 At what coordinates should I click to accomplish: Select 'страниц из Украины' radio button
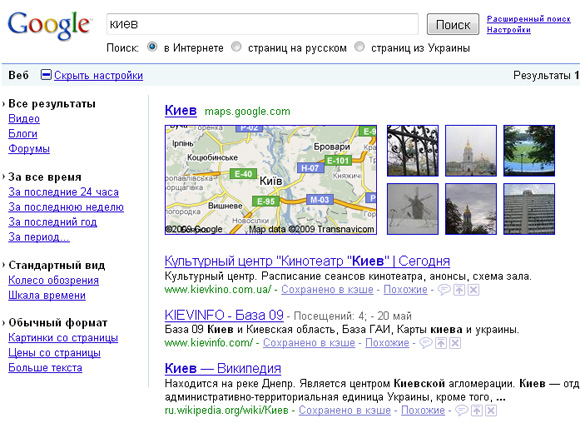tap(359, 47)
